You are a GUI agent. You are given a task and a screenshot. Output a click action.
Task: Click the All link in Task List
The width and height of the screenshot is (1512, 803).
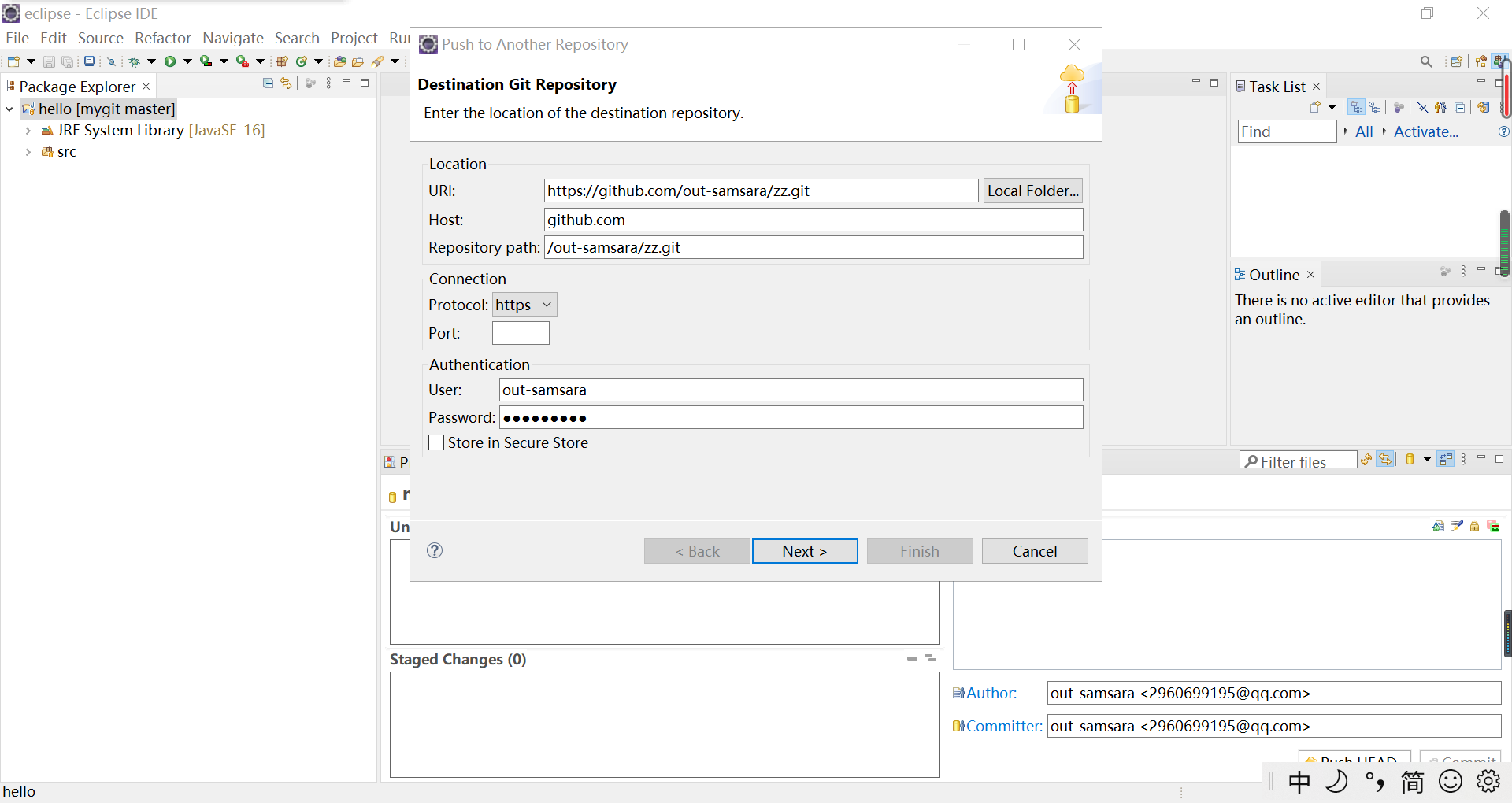point(1364,131)
